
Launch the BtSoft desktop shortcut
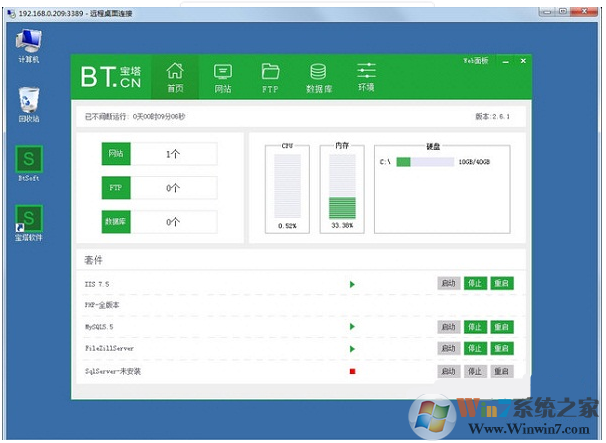coord(29,163)
